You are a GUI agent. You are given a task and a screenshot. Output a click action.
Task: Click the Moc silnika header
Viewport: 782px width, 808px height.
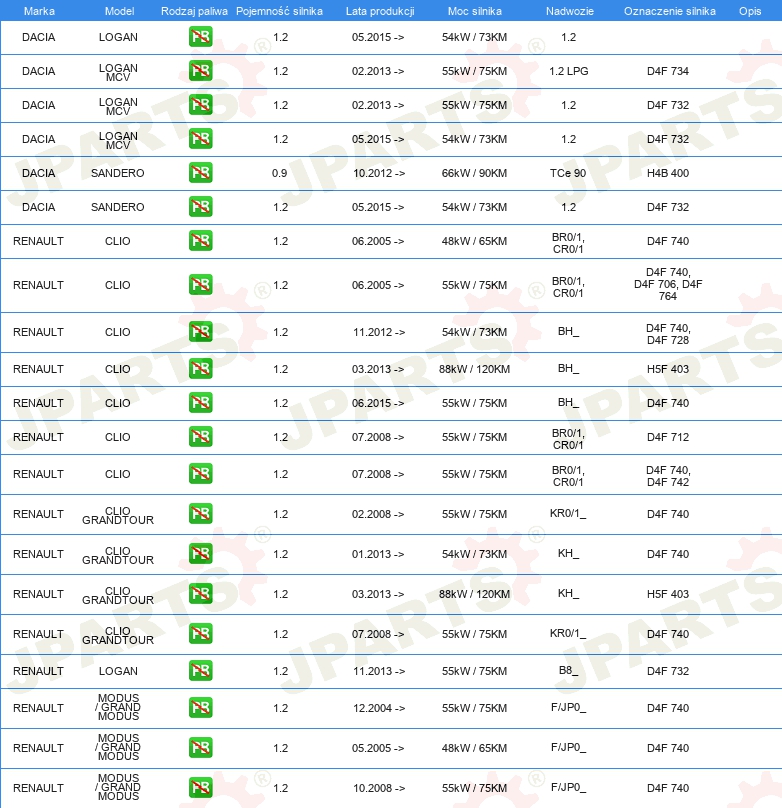pos(474,11)
